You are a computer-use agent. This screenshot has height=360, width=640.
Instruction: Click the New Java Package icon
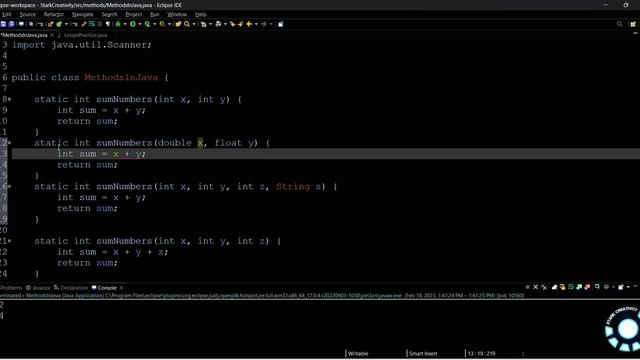point(50,24)
